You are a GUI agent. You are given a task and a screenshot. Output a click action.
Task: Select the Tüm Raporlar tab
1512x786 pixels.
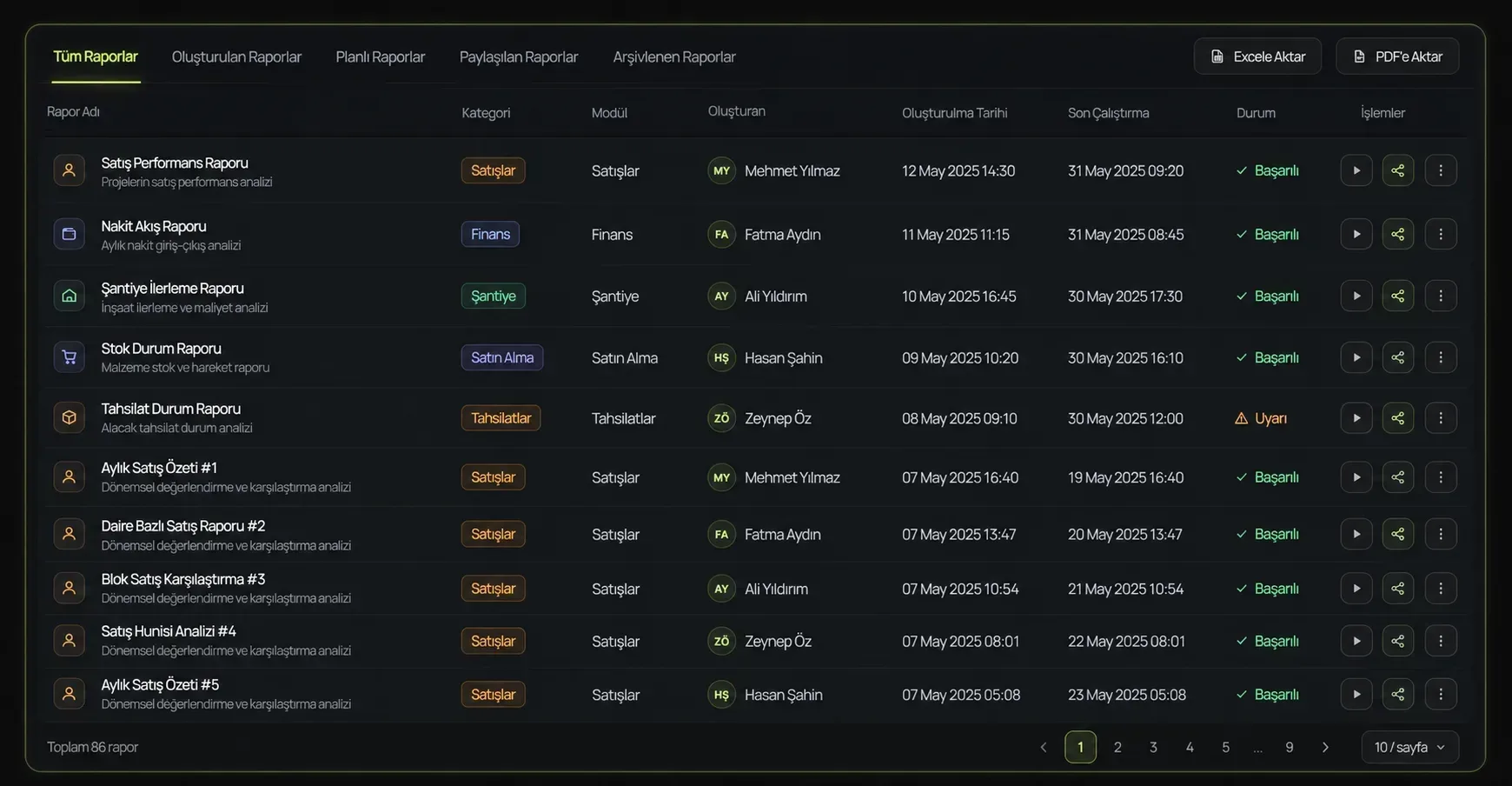tap(96, 57)
